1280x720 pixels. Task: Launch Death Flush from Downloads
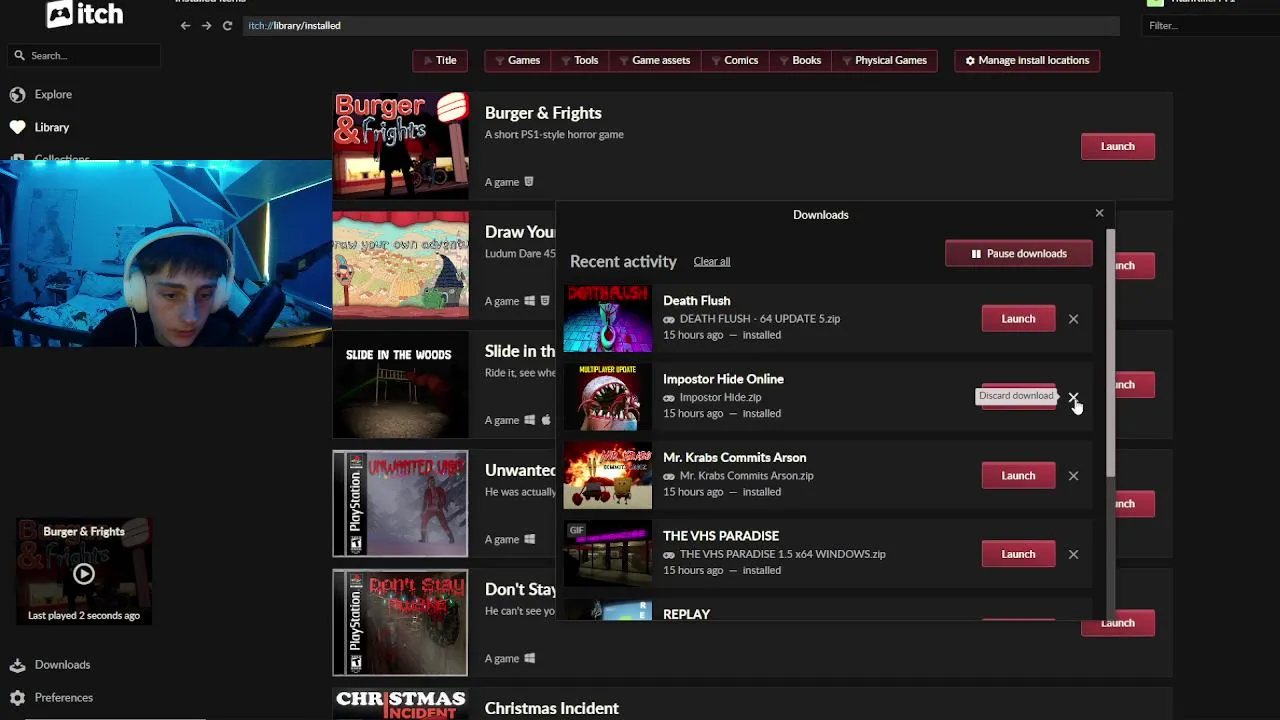coord(1018,318)
